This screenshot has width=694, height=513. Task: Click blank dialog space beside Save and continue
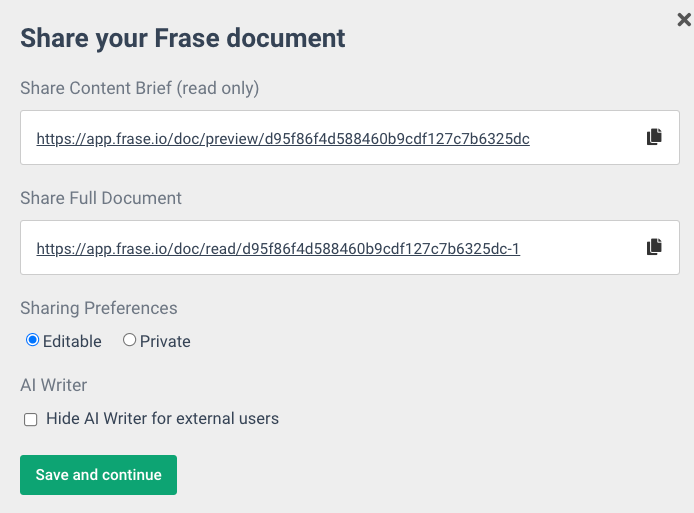tap(398, 475)
